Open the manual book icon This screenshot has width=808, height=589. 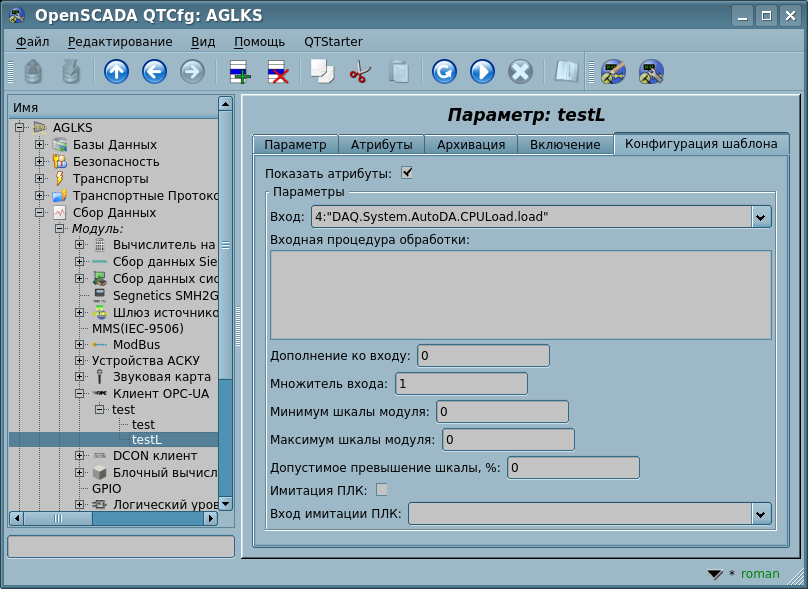(567, 72)
